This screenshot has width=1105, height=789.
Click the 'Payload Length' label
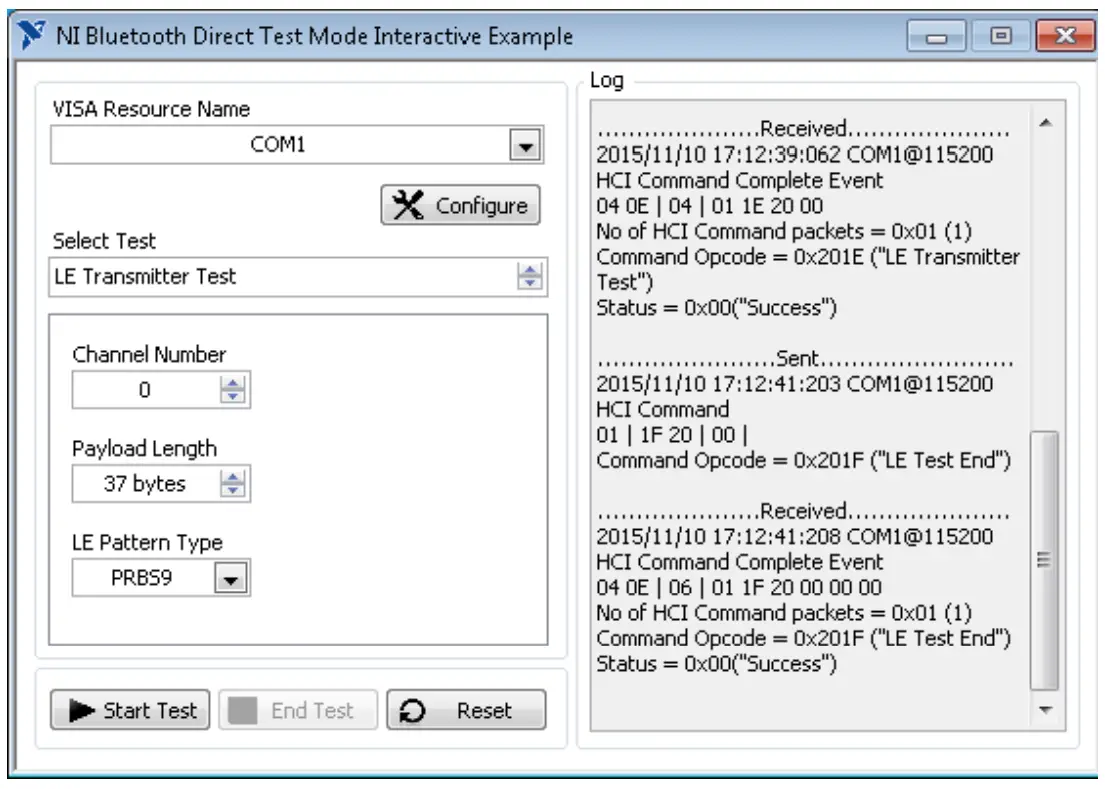pyautogui.click(x=144, y=449)
